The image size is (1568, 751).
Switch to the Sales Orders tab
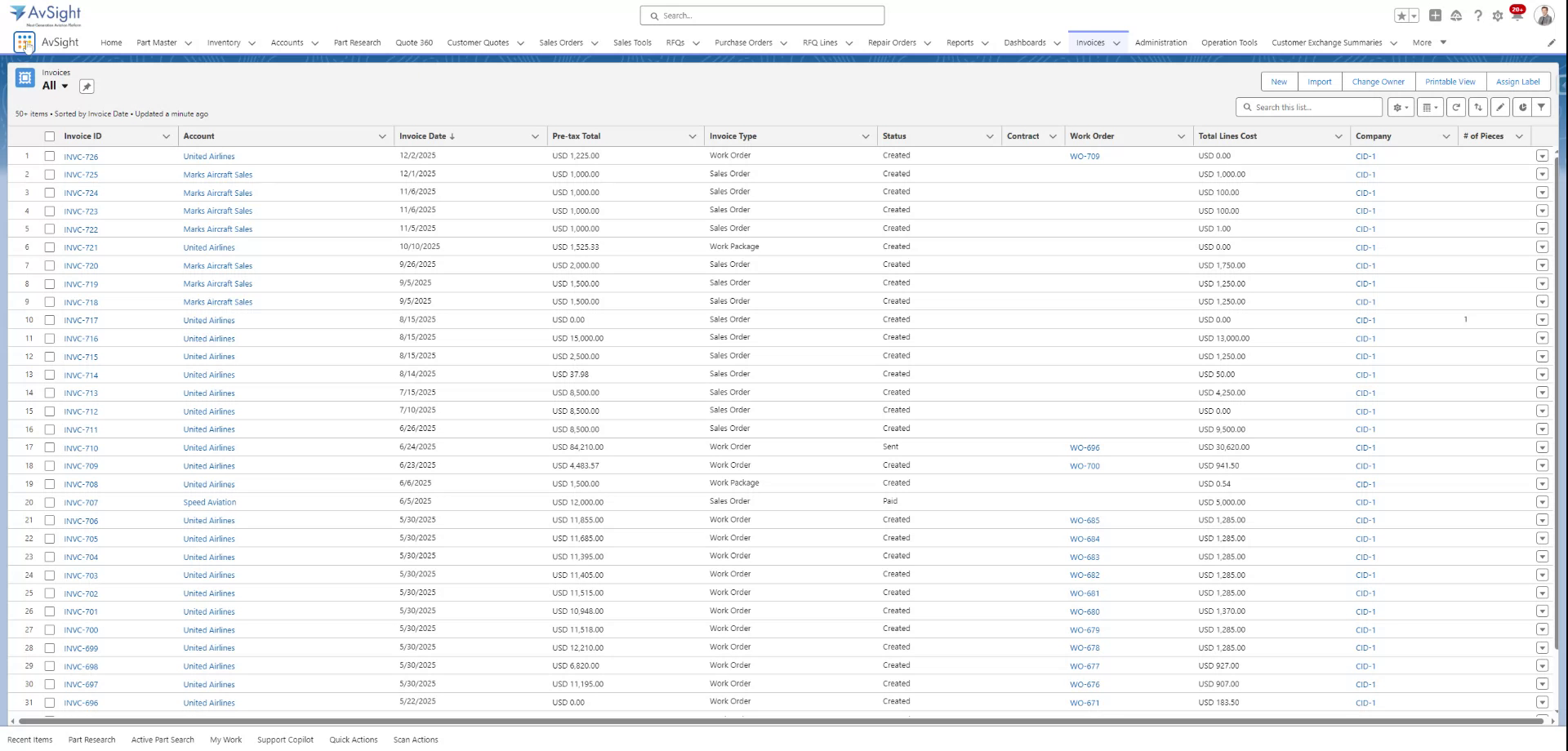(560, 42)
